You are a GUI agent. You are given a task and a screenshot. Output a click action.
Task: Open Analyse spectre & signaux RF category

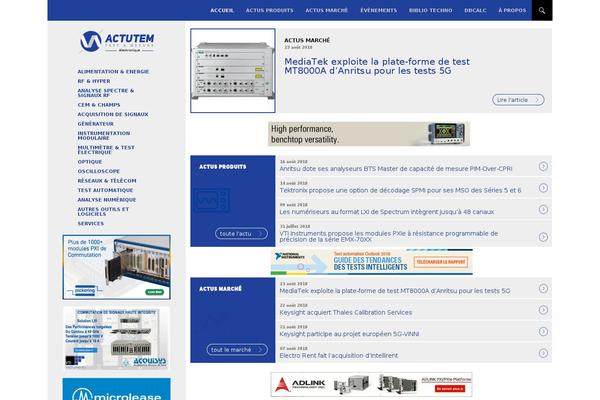[x=106, y=93]
